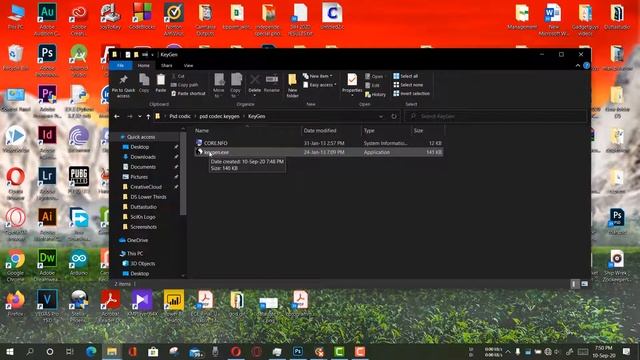The image size is (640, 360).
Task: Click Pin to Quick access in ribbon
Action: tap(123, 86)
